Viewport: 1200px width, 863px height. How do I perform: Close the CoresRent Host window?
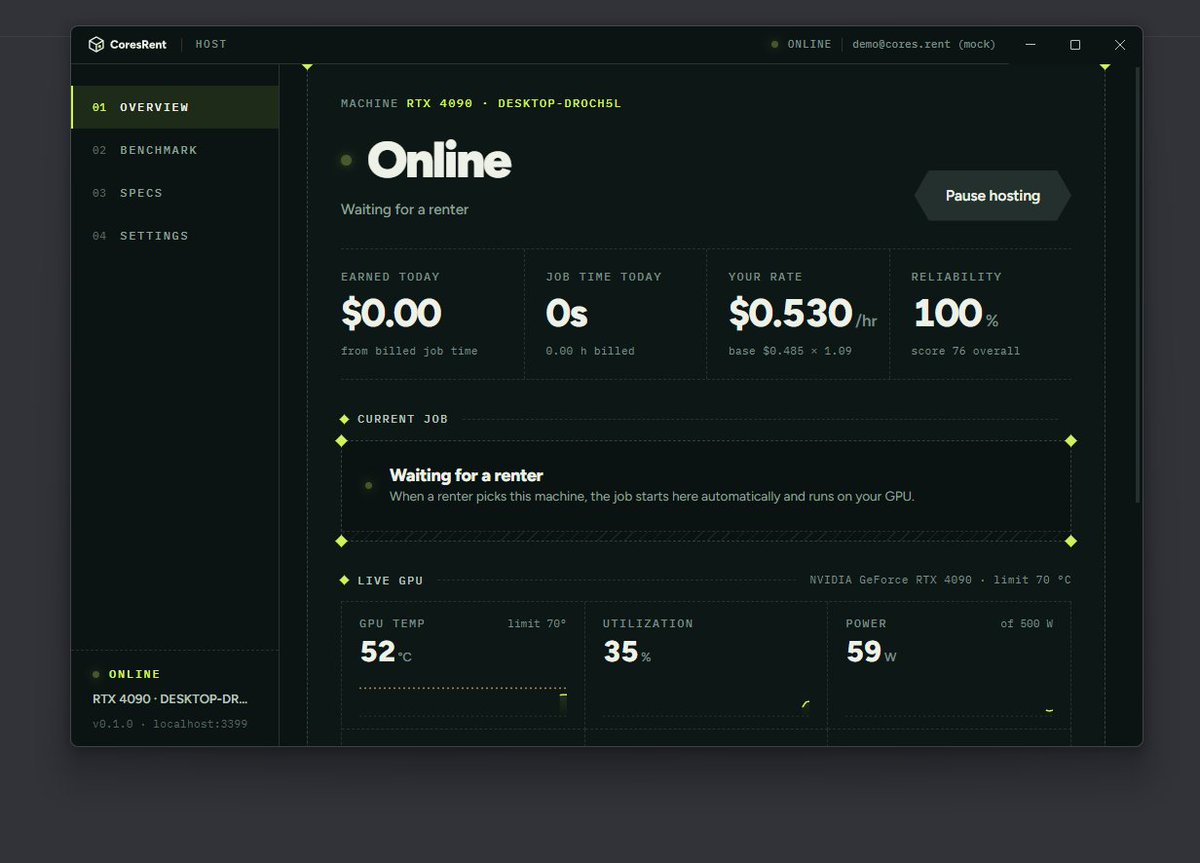coord(1120,45)
